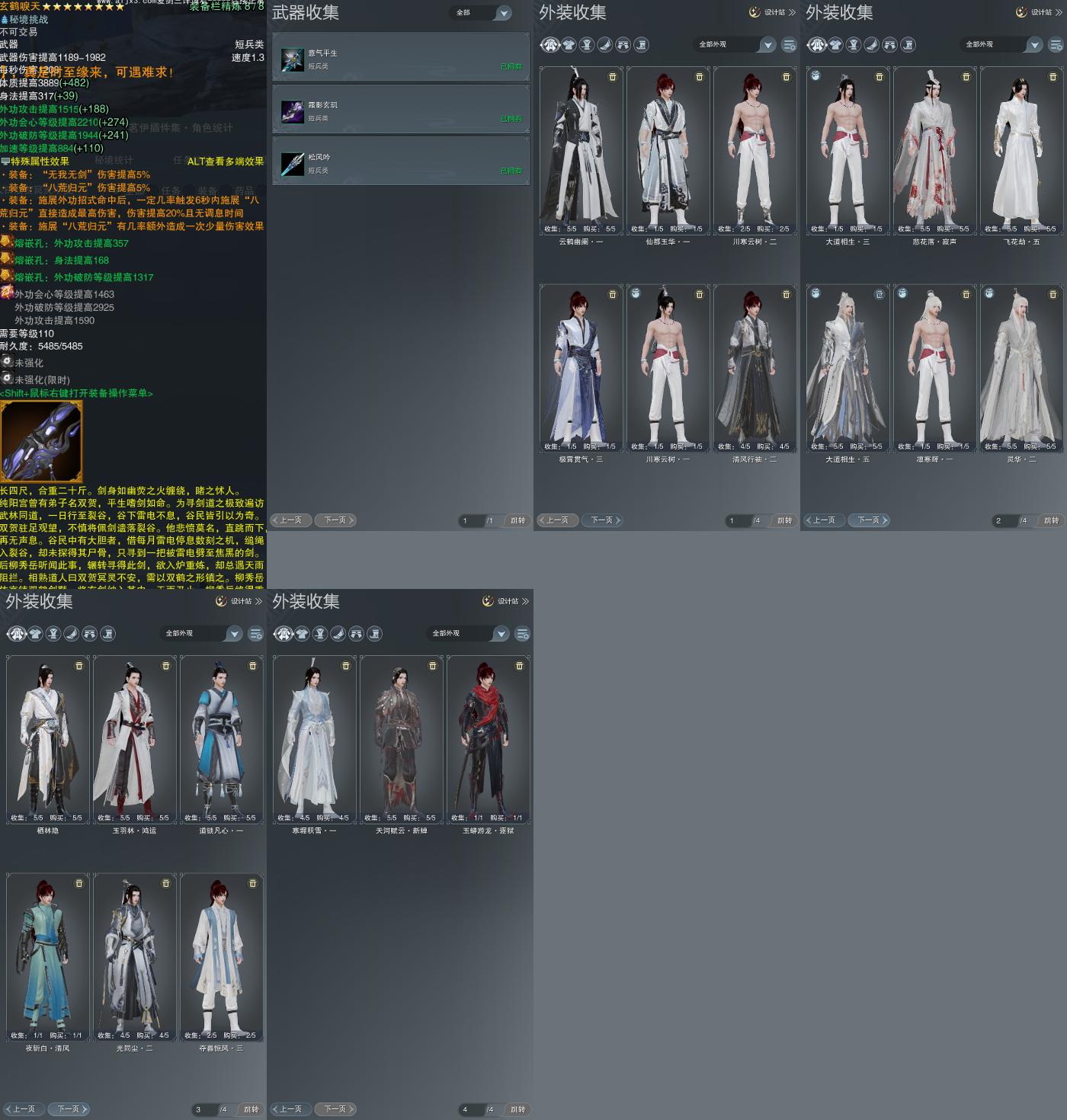The image size is (1067, 1120).
Task: Click the 外功会心等级提高1463 color-stone icon
Action: 7,293
